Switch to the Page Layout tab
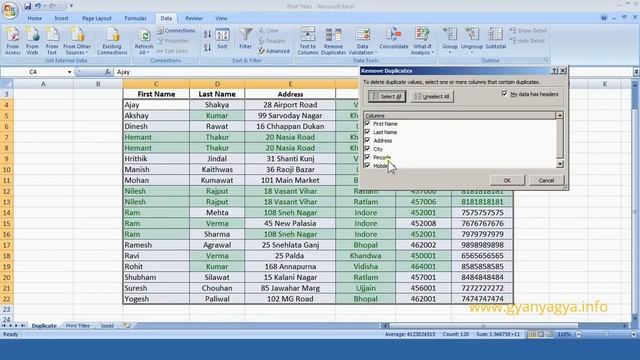 97,18
